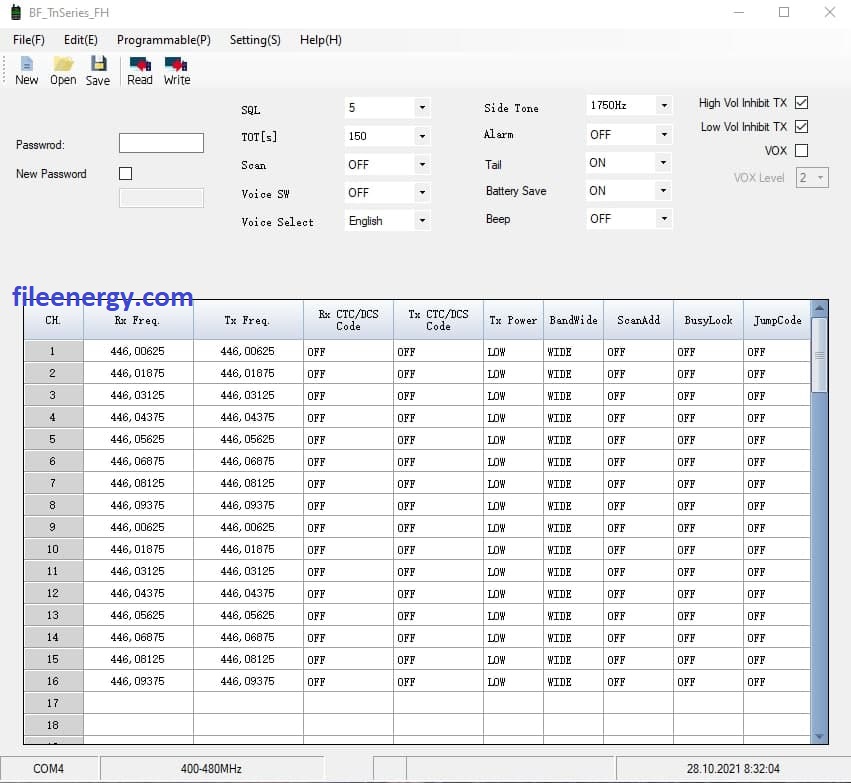Screen dimensions: 851x783
Task: Open the TOT[s] dropdown showing 150
Action: (x=388, y=136)
